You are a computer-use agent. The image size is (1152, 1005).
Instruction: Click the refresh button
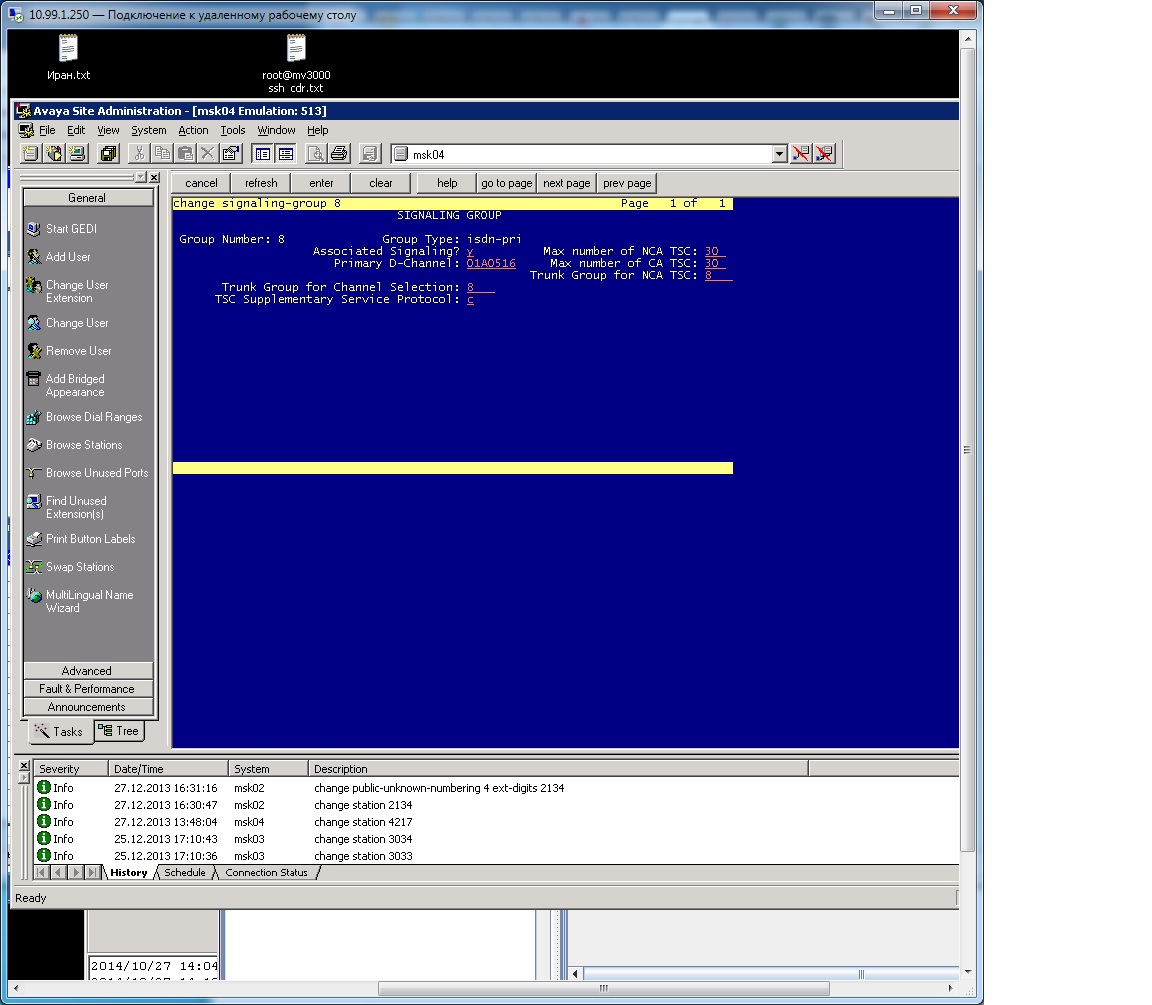(262, 183)
